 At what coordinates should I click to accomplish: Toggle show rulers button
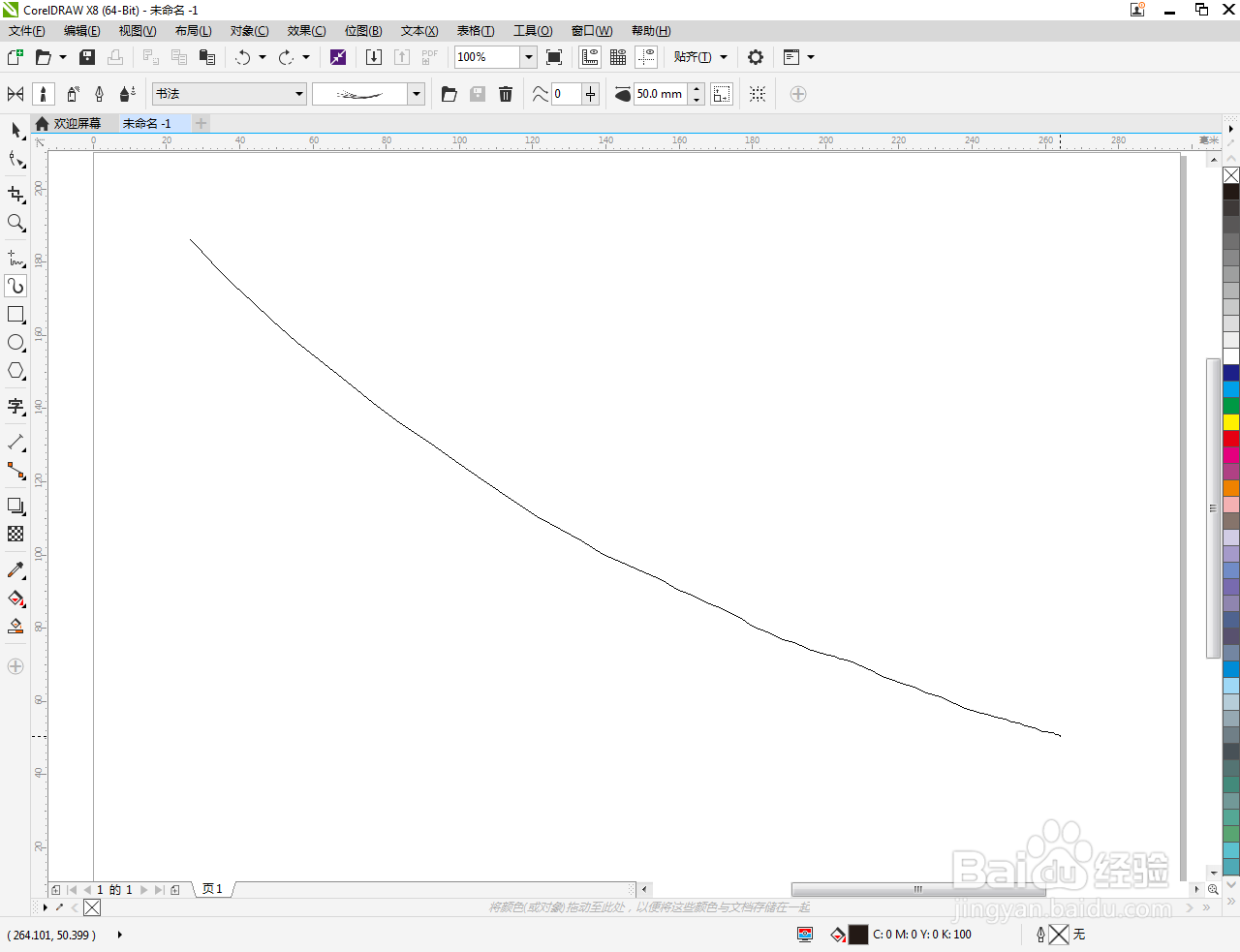[x=590, y=57]
